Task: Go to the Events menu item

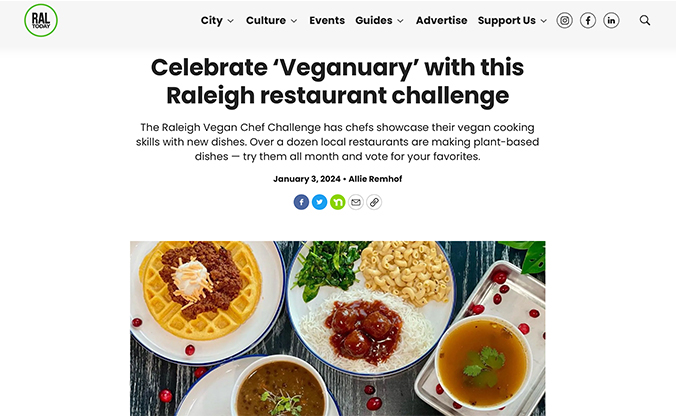Action: 327,20
